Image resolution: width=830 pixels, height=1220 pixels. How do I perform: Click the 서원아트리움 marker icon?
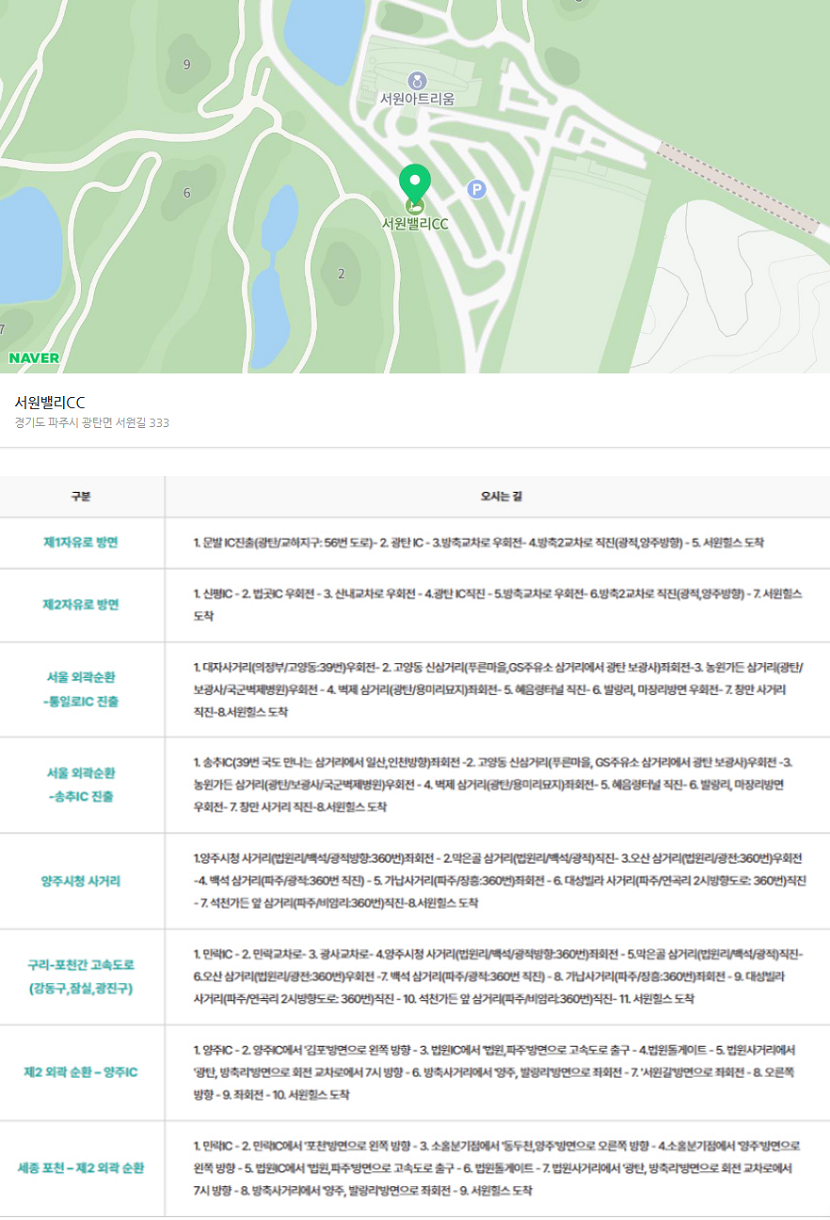point(416,80)
